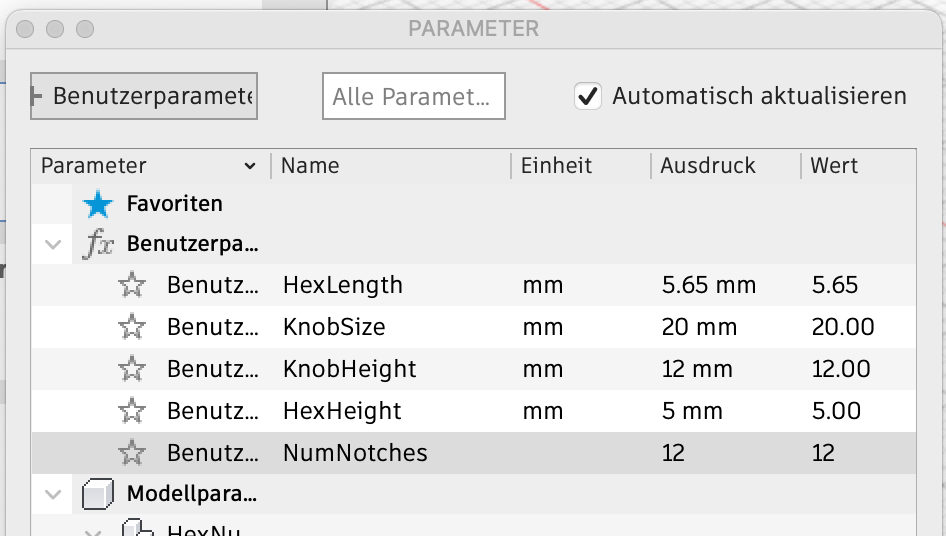Focus the Alle Parameter search field
Screen dimensions: 946x536
pyautogui.click(x=413, y=96)
